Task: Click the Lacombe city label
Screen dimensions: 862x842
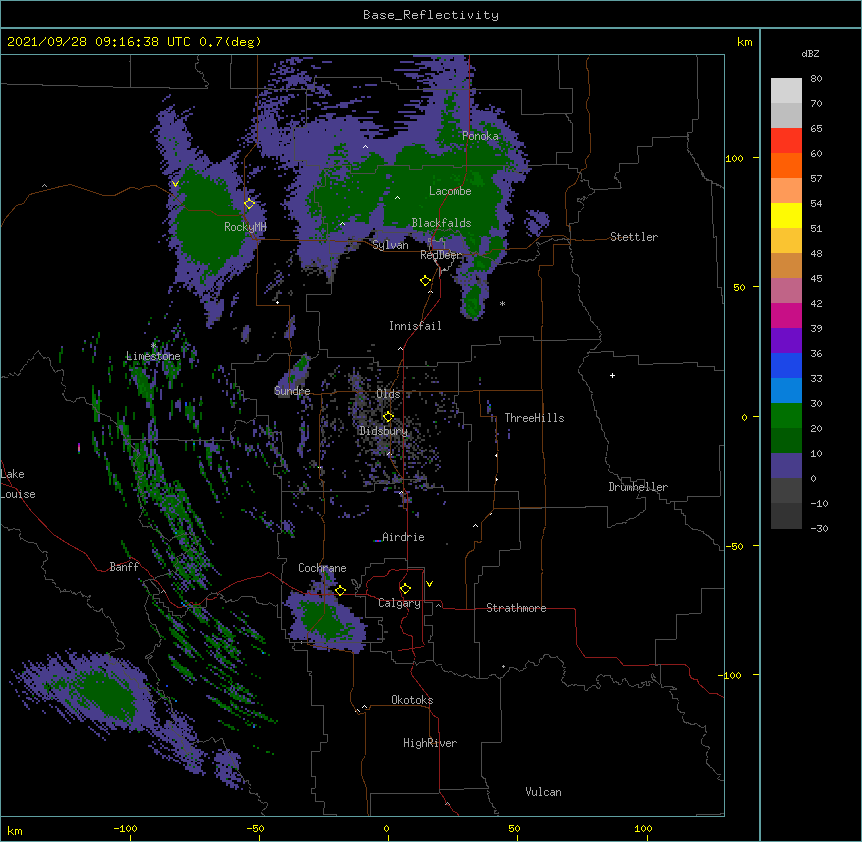Action: click(x=450, y=191)
